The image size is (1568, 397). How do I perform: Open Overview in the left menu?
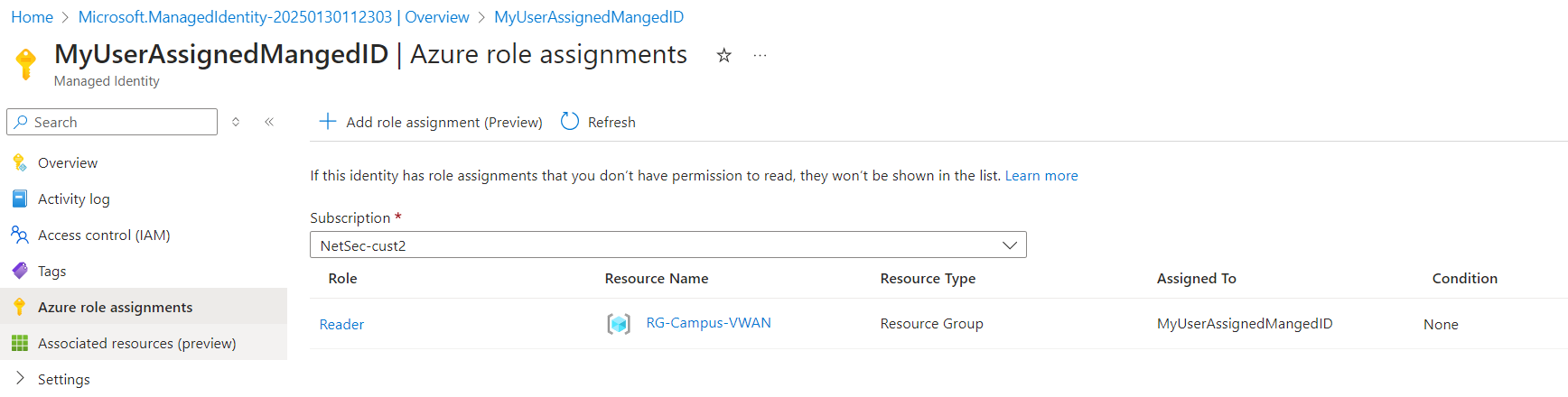point(68,163)
